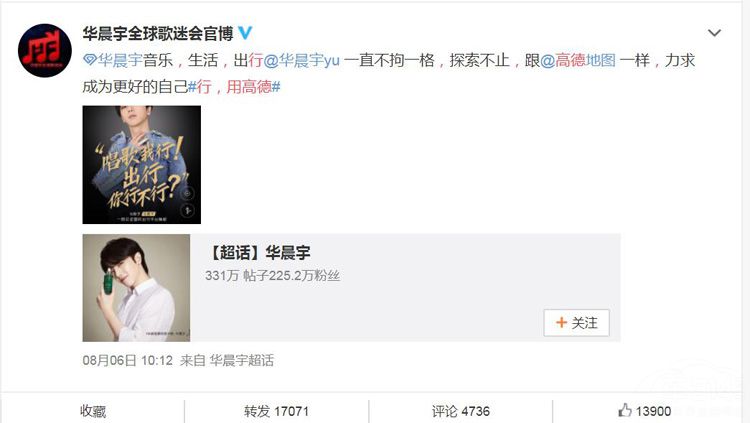This screenshot has height=423, width=750.
Task: Expand the post options chevron menu
Action: coord(714,33)
